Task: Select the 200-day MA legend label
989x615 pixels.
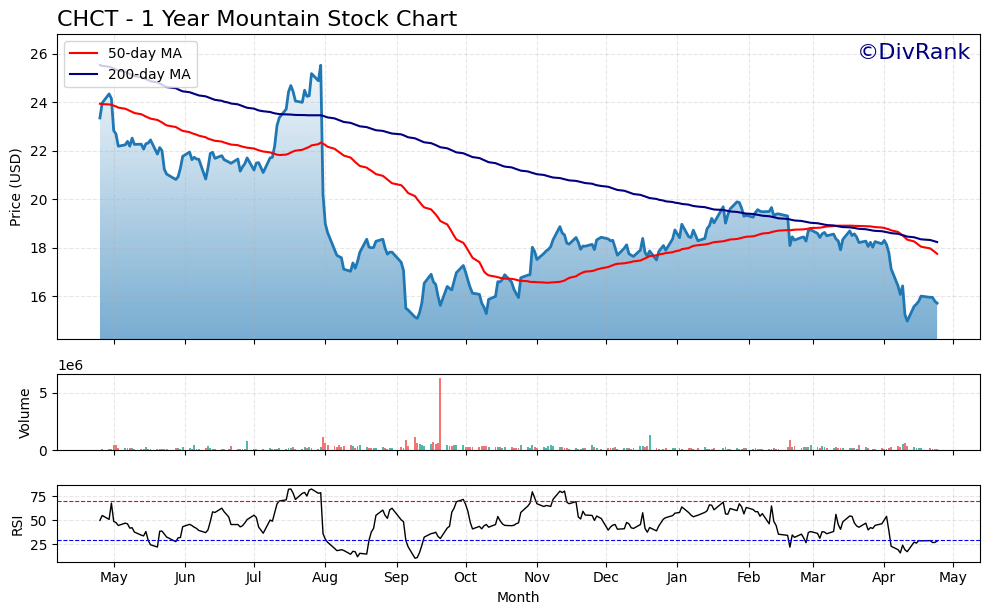Action: (x=148, y=74)
